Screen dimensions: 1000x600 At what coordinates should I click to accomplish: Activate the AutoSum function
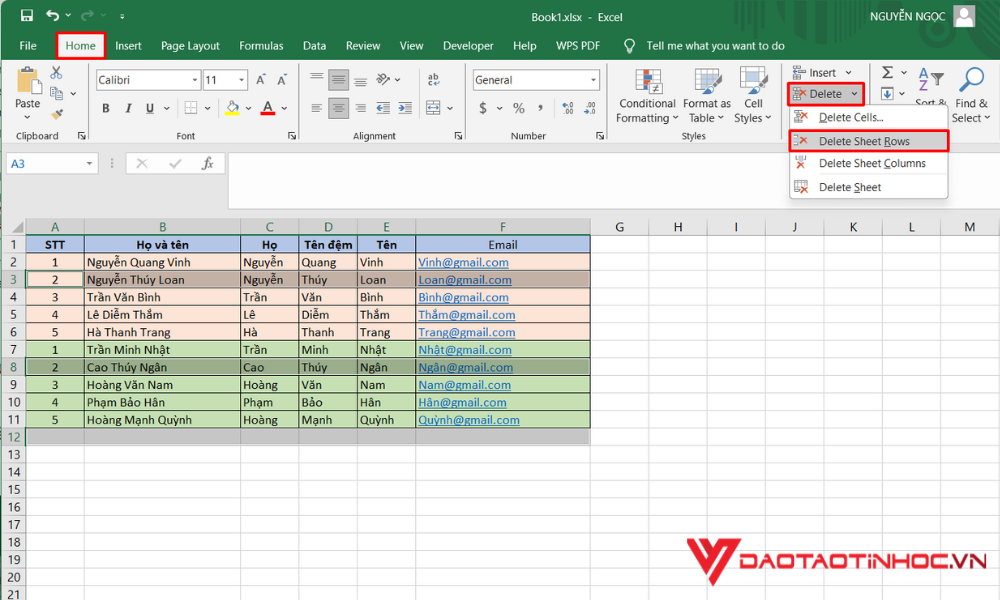887,72
